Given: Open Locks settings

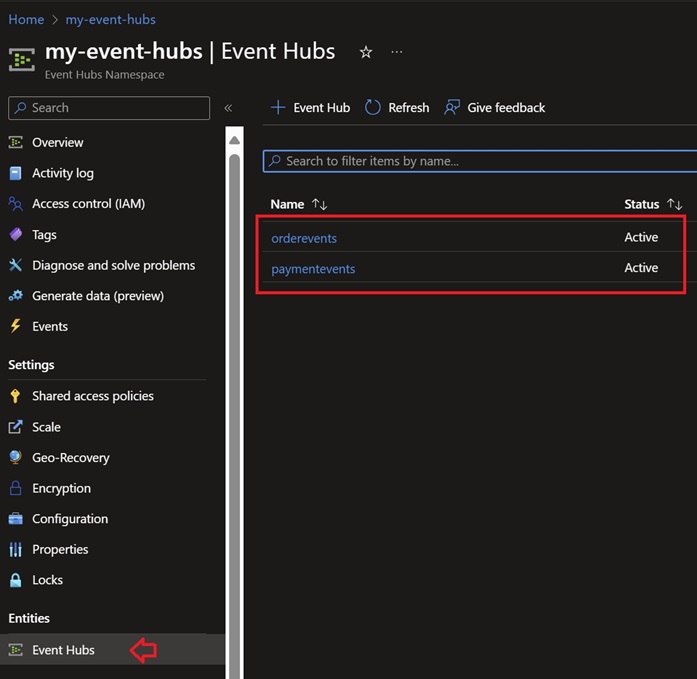Looking at the screenshot, I should tap(47, 580).
